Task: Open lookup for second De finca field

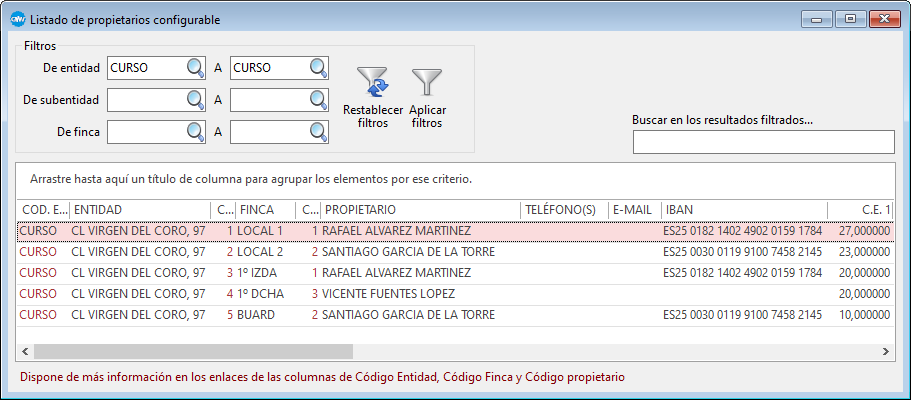Action: pos(318,131)
